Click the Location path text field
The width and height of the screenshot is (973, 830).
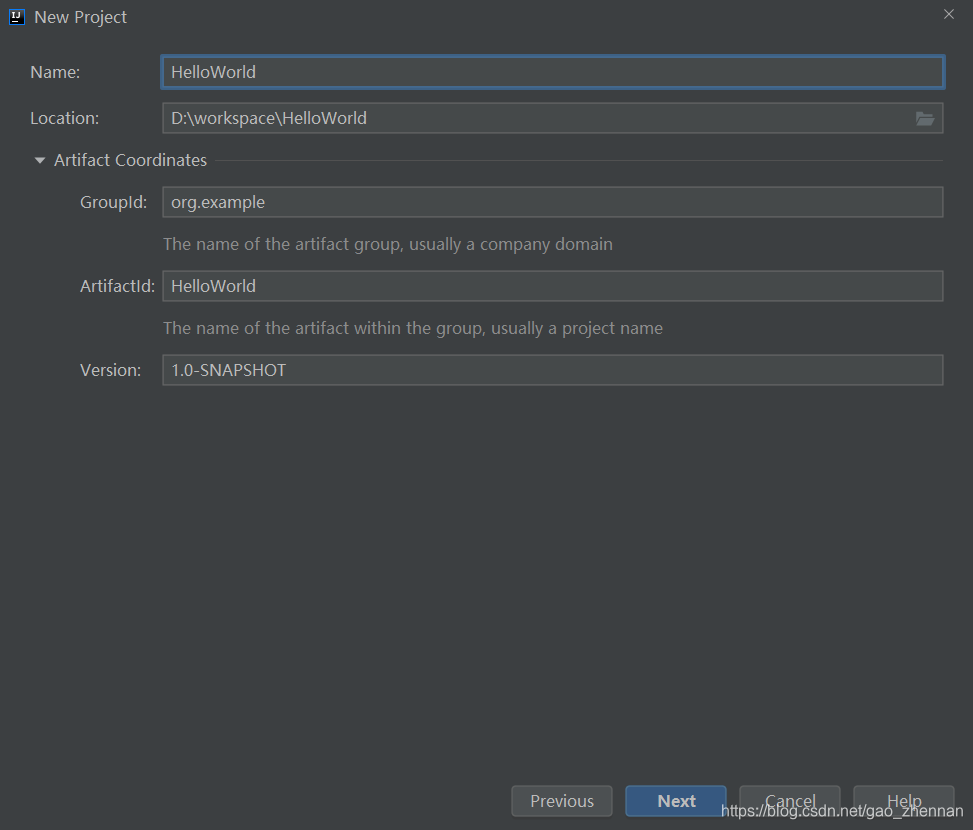[x=535, y=118]
